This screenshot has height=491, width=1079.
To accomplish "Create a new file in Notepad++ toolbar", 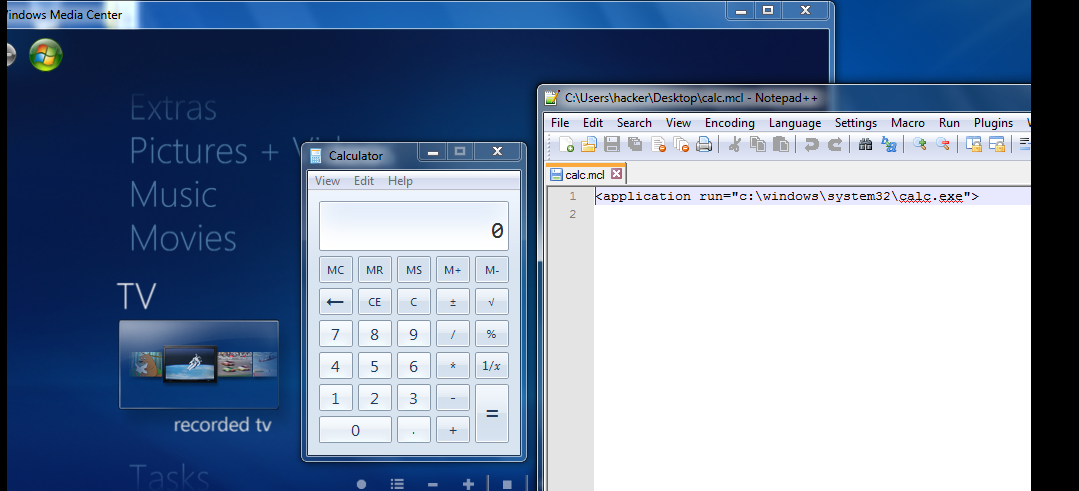I will 566,144.
